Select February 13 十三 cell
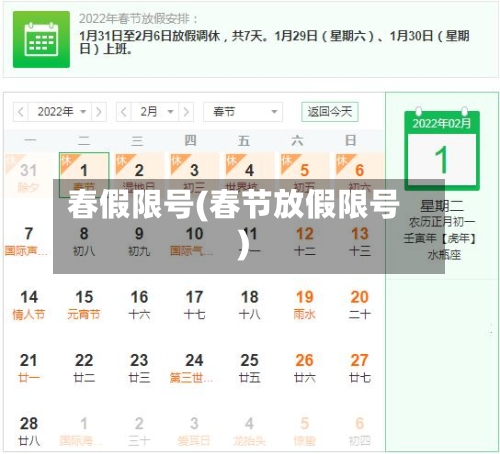Viewport: 500px width, 454px height. coord(359,241)
